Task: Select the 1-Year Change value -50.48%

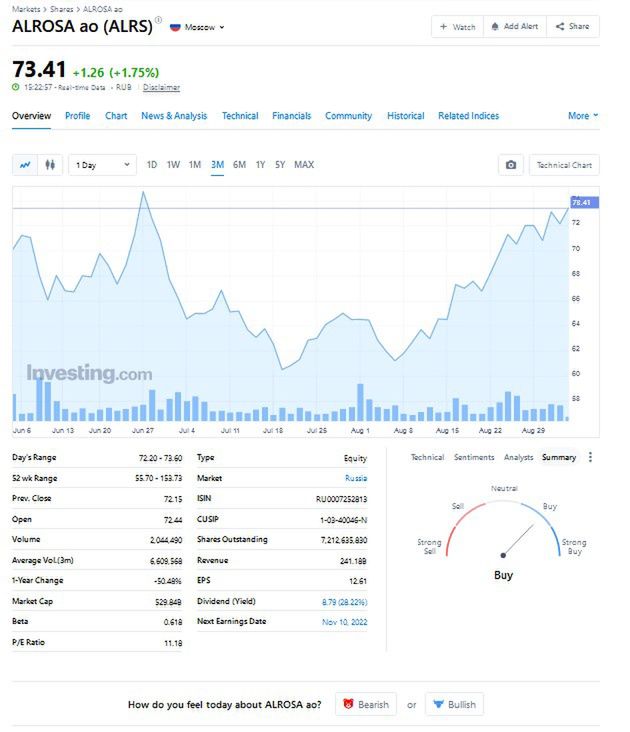Action: (x=168, y=581)
